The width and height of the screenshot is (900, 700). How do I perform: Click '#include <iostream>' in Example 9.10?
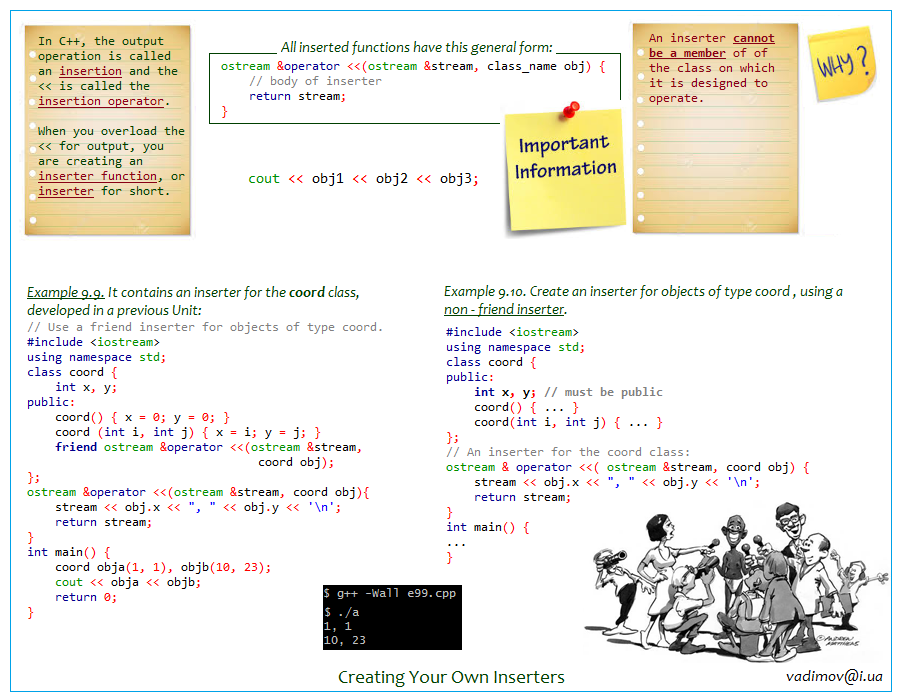[512, 332]
